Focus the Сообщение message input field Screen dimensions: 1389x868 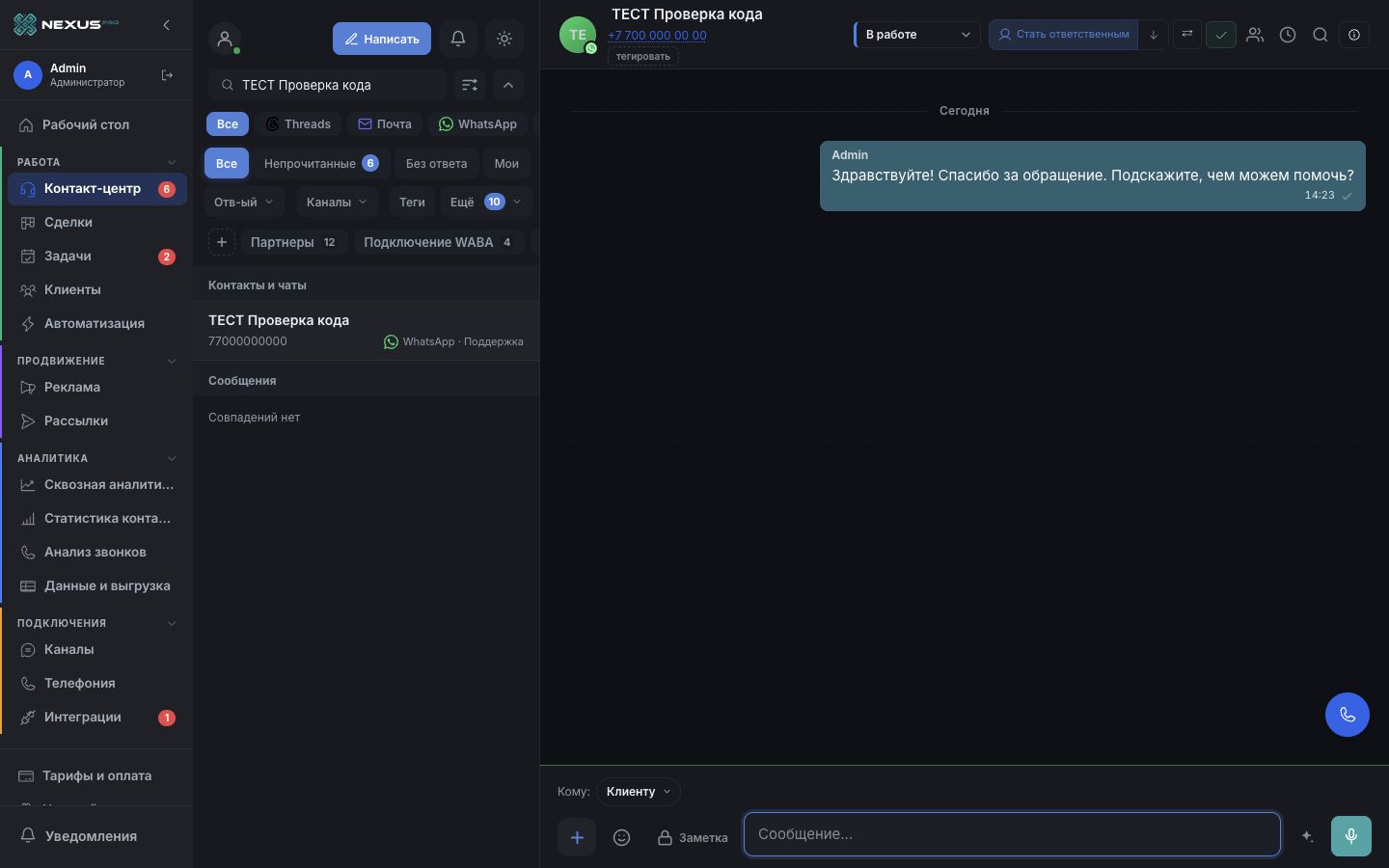[x=1012, y=834]
